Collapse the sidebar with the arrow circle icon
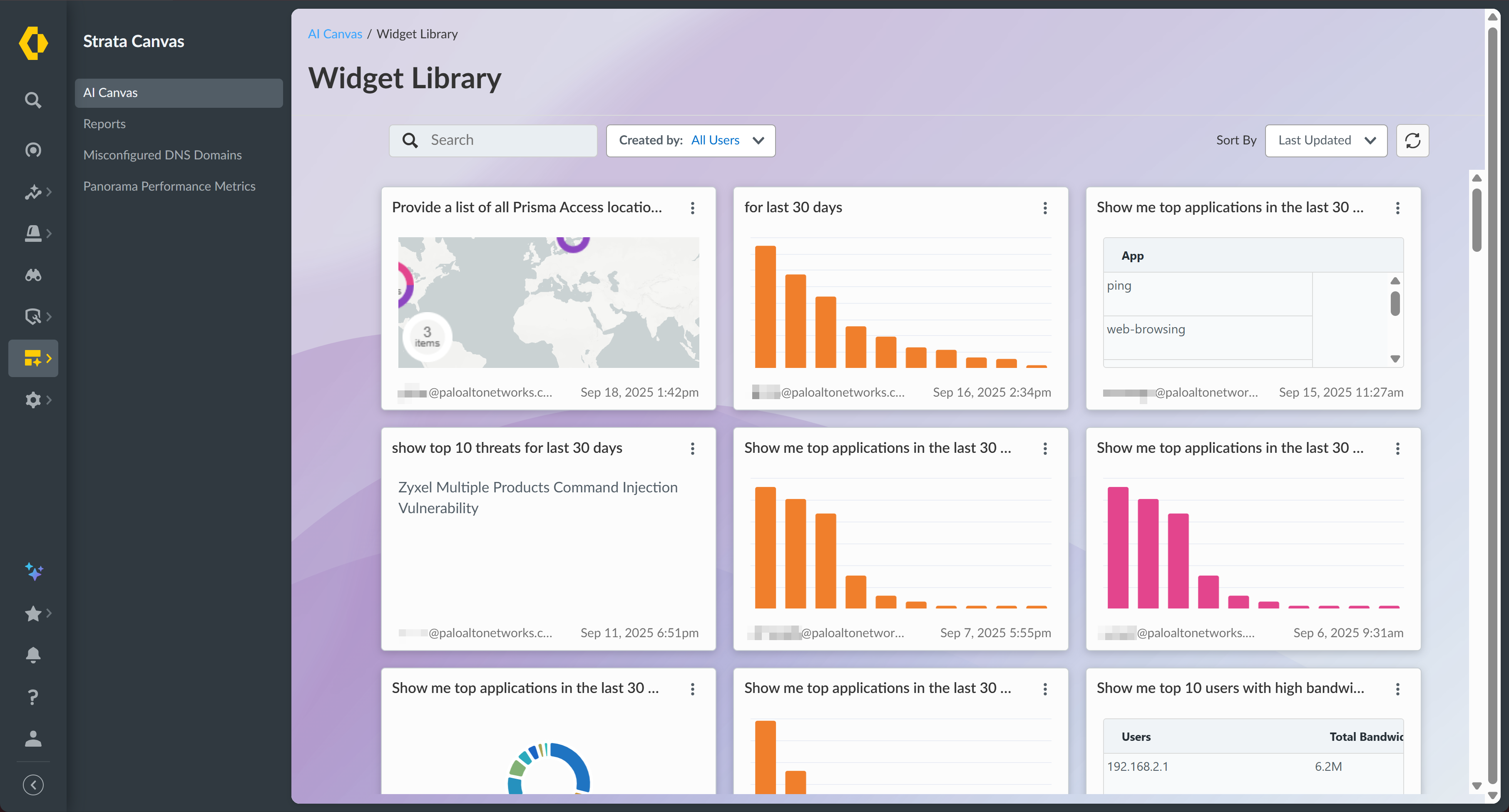The image size is (1509, 812). click(33, 785)
